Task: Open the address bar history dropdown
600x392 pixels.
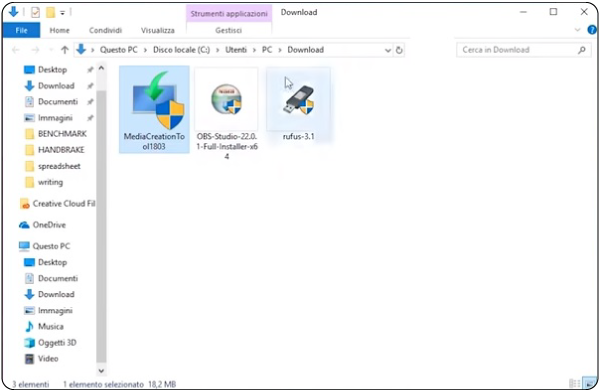Action: point(388,50)
